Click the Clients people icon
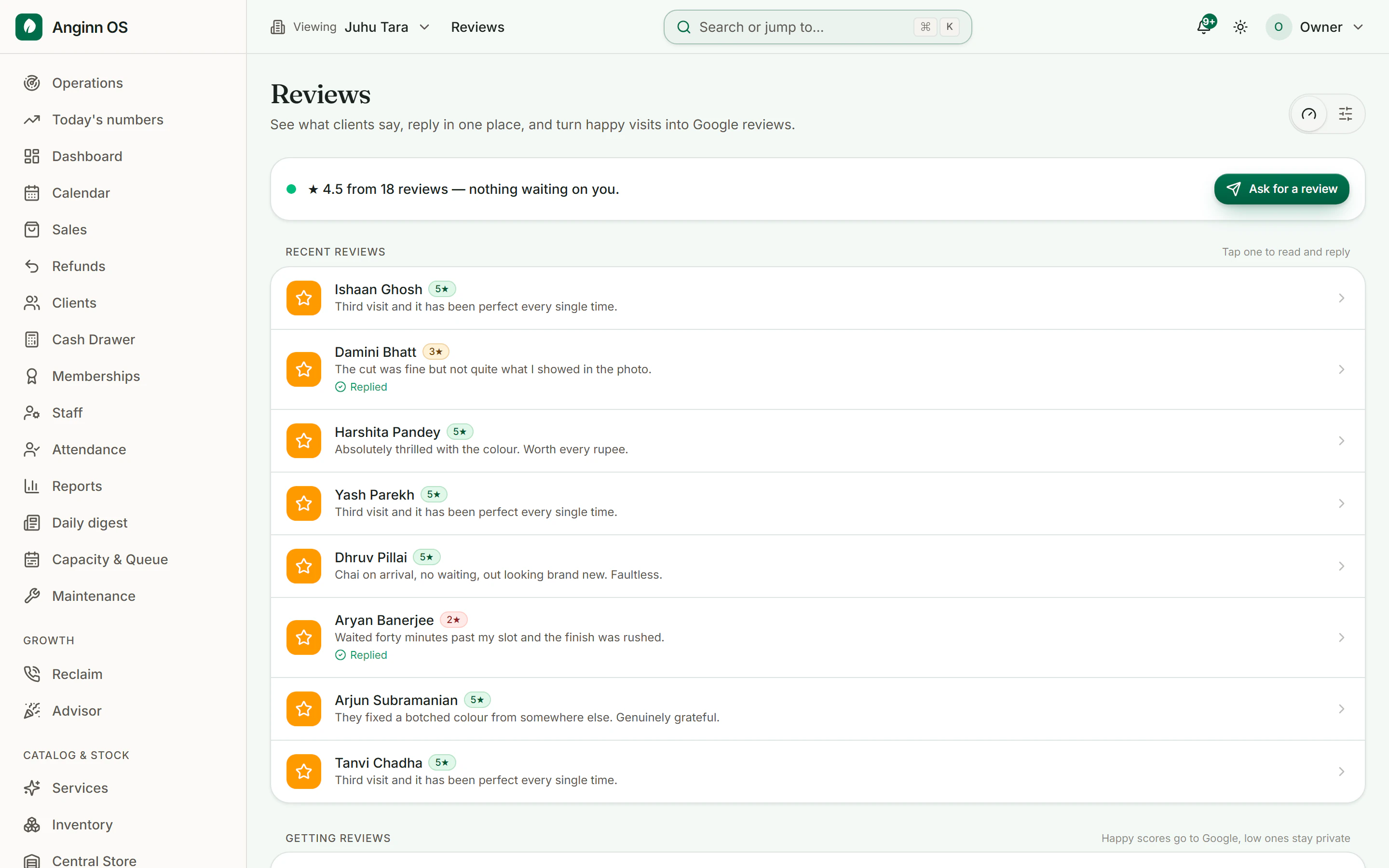1389x868 pixels. tap(32, 303)
